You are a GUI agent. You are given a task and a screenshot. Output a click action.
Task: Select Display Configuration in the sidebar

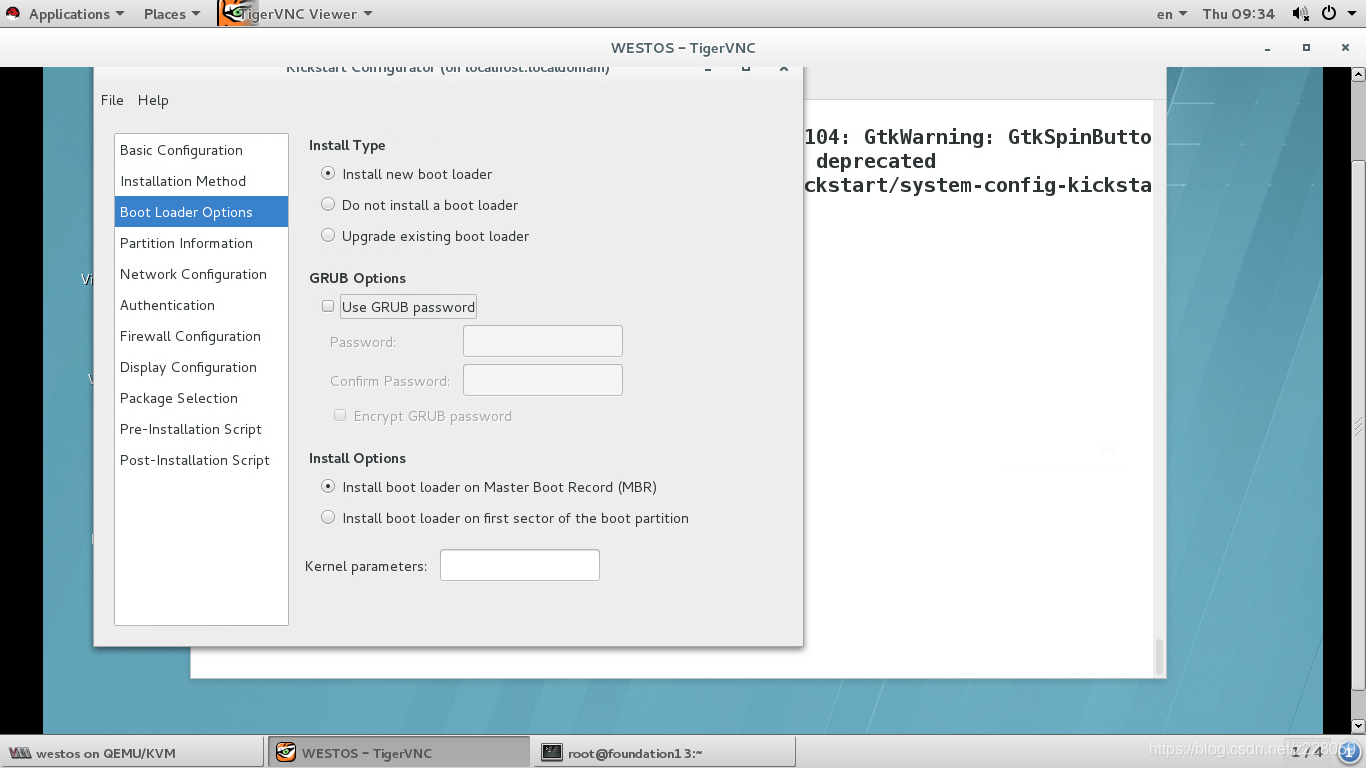[x=201, y=367]
